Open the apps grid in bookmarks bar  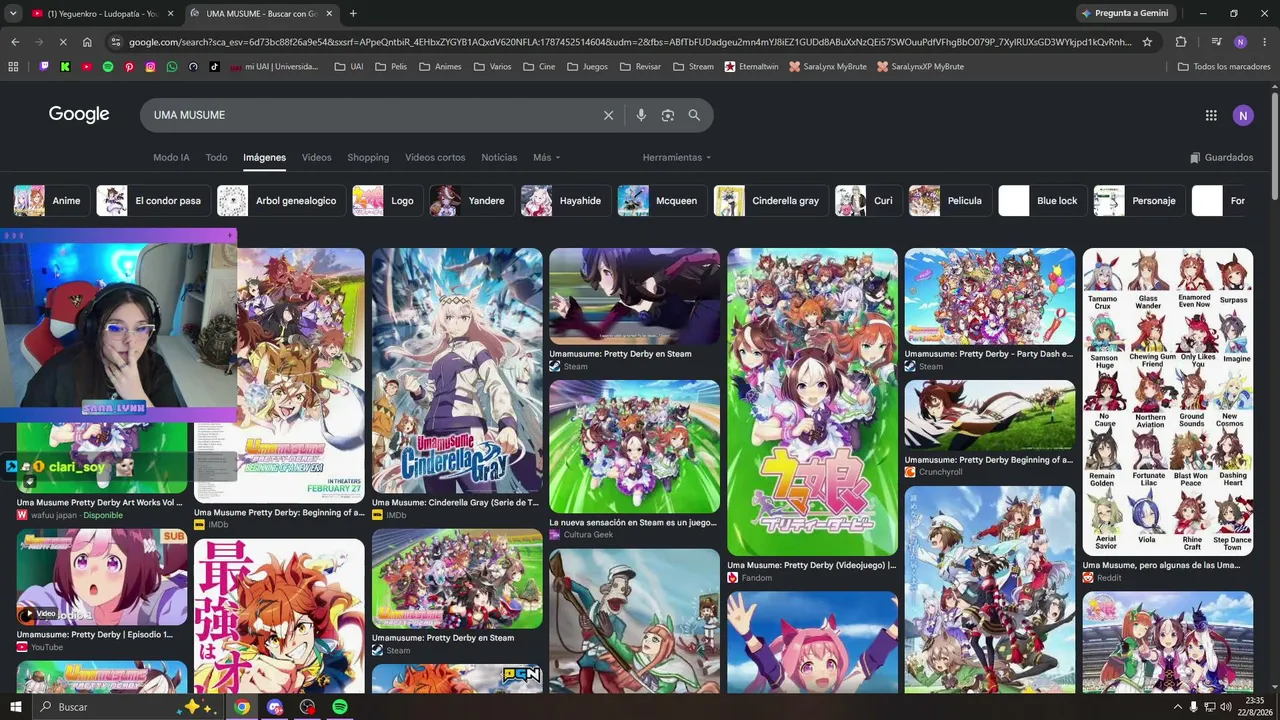pyautogui.click(x=13, y=67)
